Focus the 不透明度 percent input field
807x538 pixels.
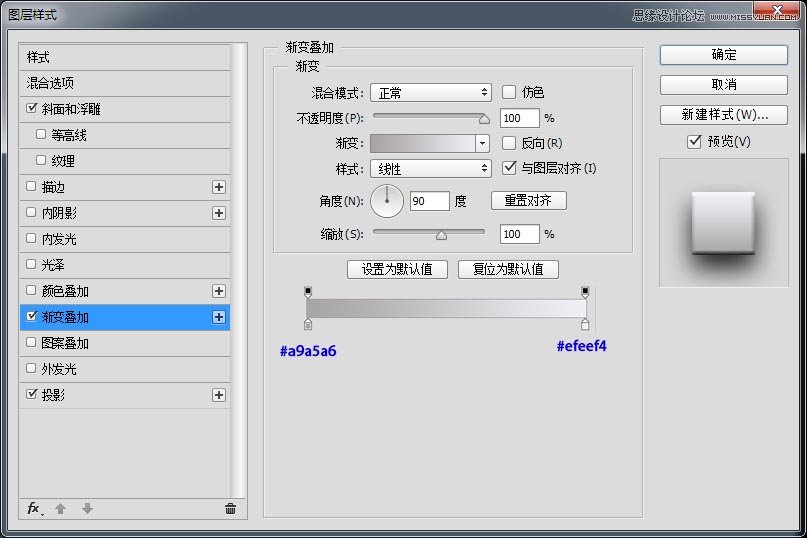(519, 118)
